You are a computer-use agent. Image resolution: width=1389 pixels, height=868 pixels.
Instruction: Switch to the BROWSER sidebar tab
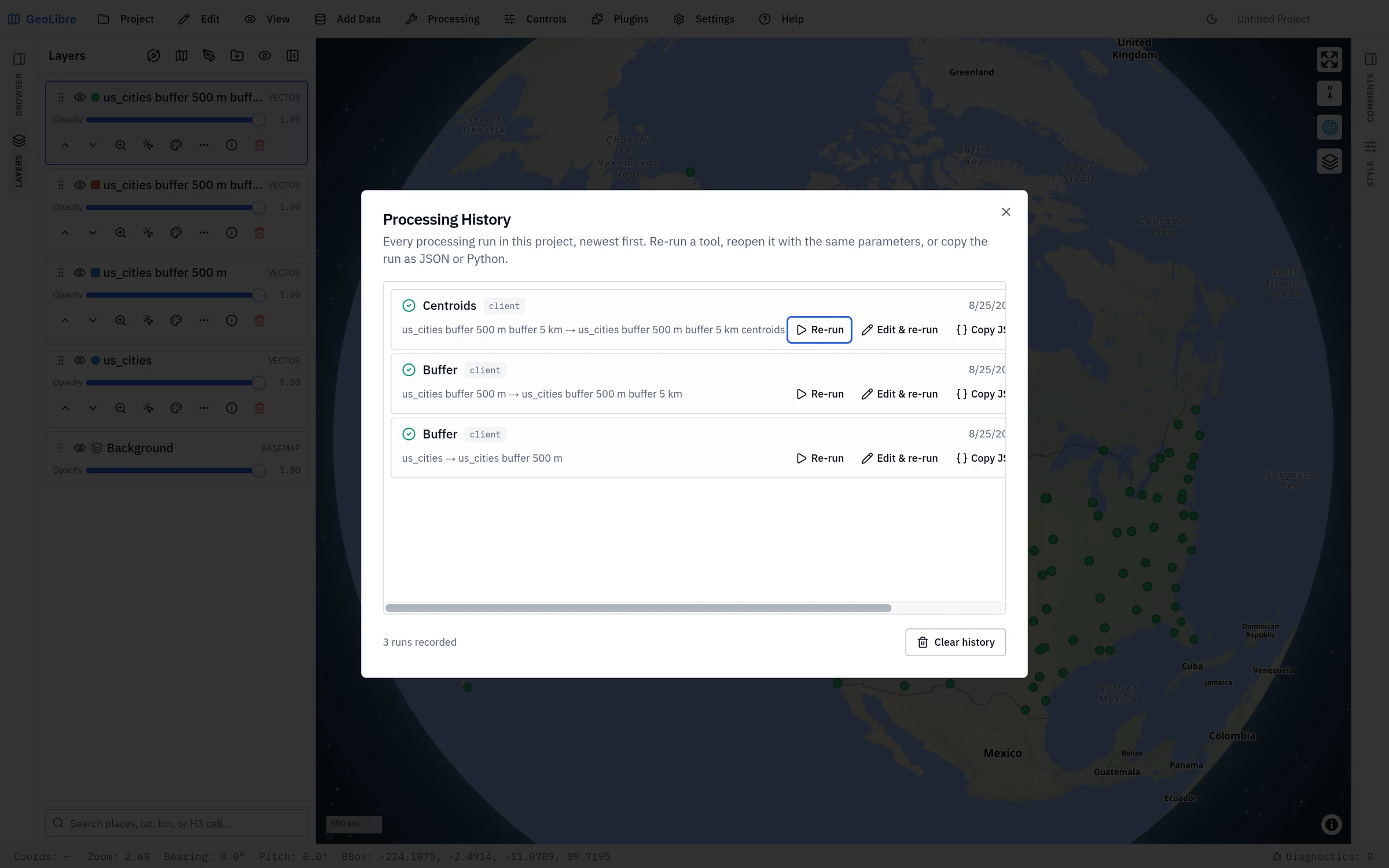pos(19,94)
